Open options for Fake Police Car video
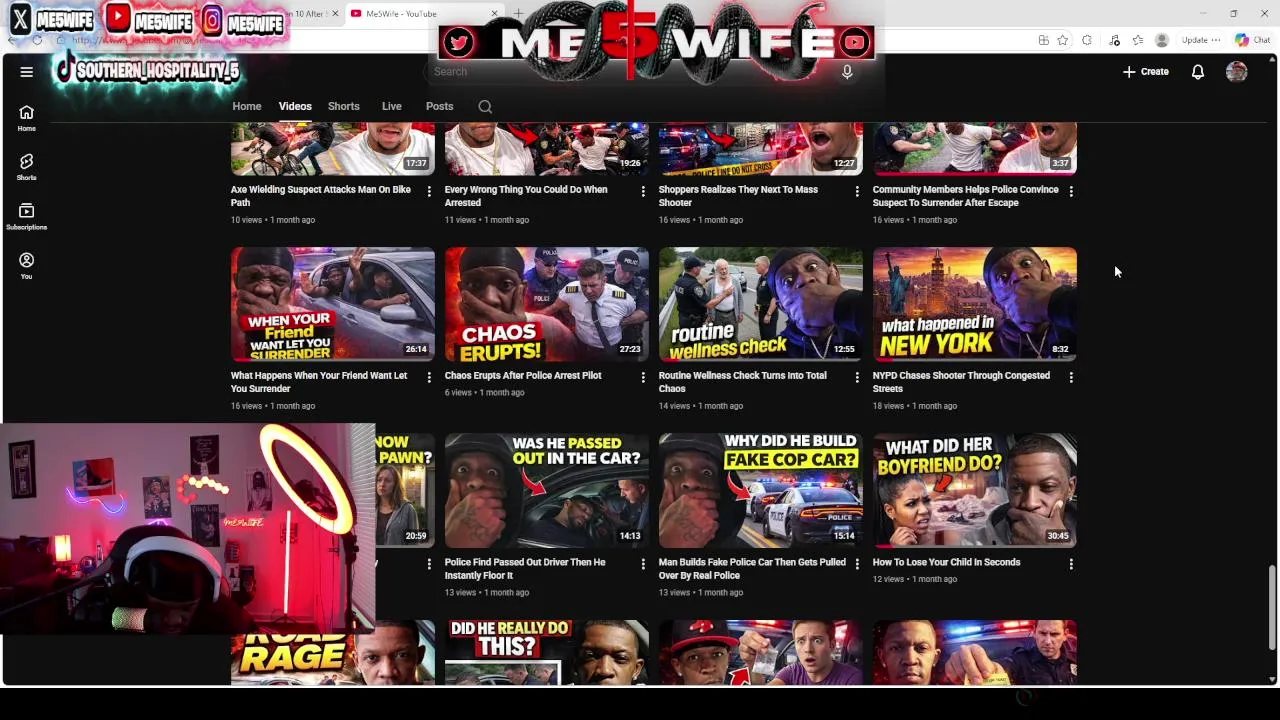Screen dimensions: 1280x720 point(857,564)
